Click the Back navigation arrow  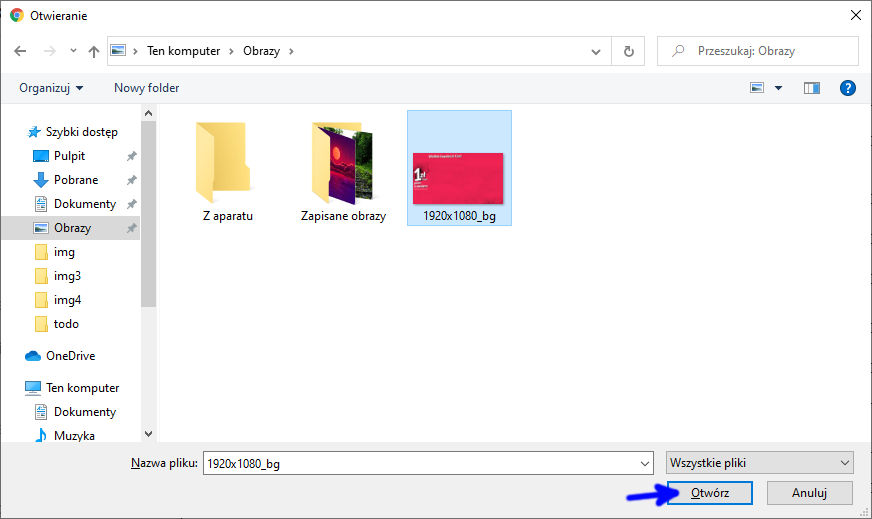coord(20,51)
